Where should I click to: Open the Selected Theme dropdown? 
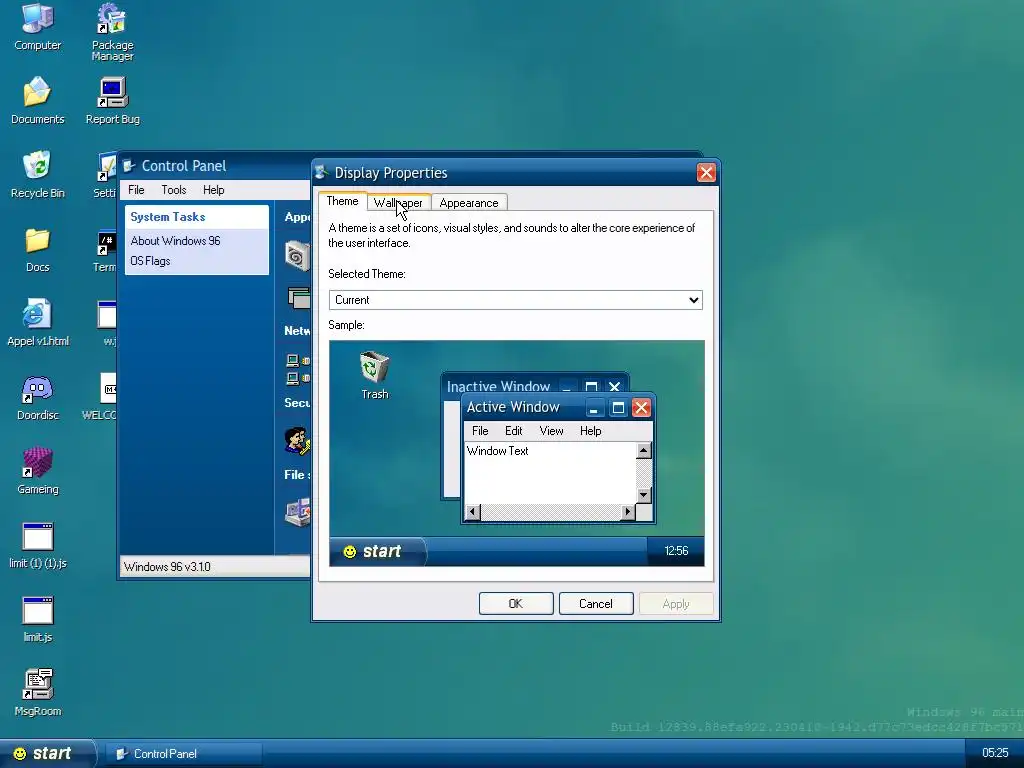515,300
